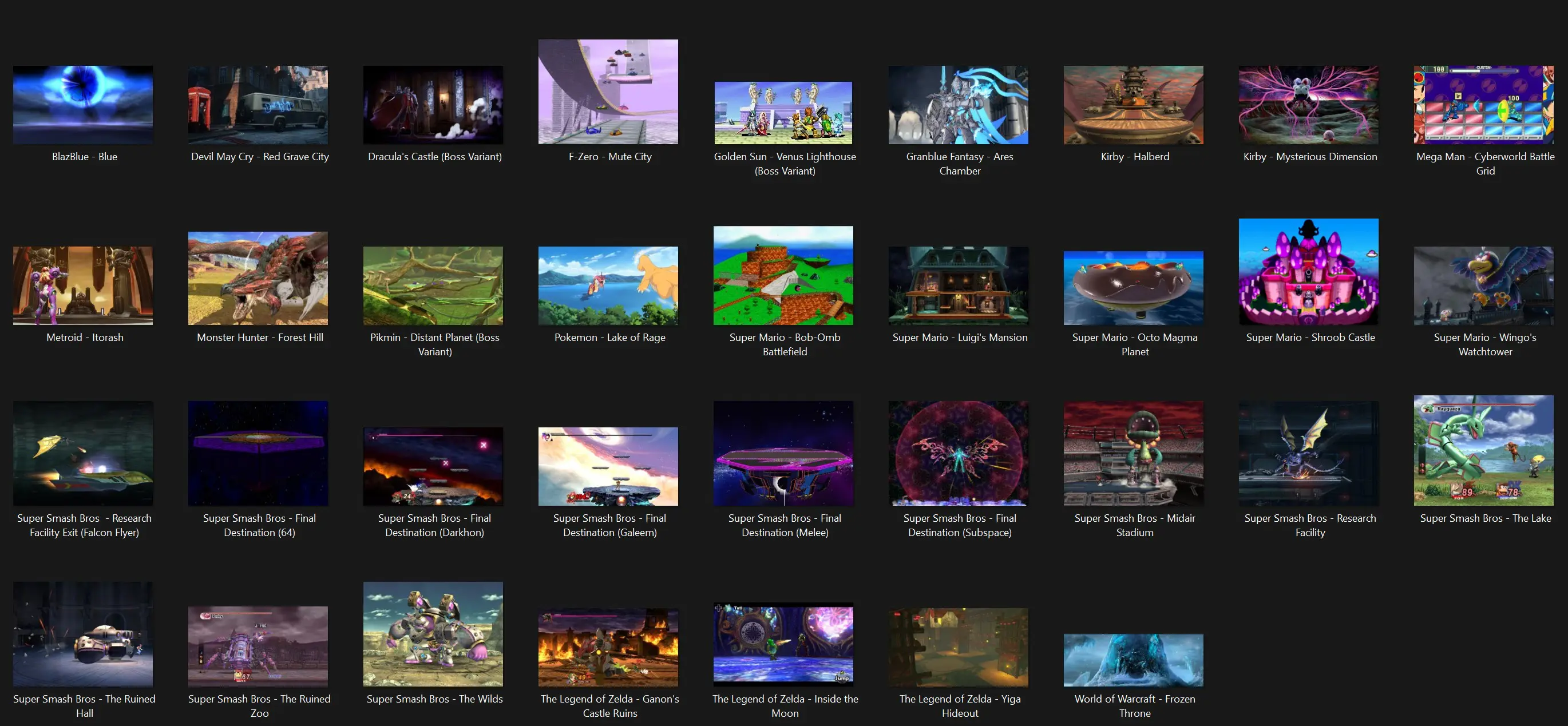Screen dimensions: 1568x726
Task: Click 'Super Smash Bros - Midair Stadium' label
Action: pyautogui.click(x=1135, y=525)
